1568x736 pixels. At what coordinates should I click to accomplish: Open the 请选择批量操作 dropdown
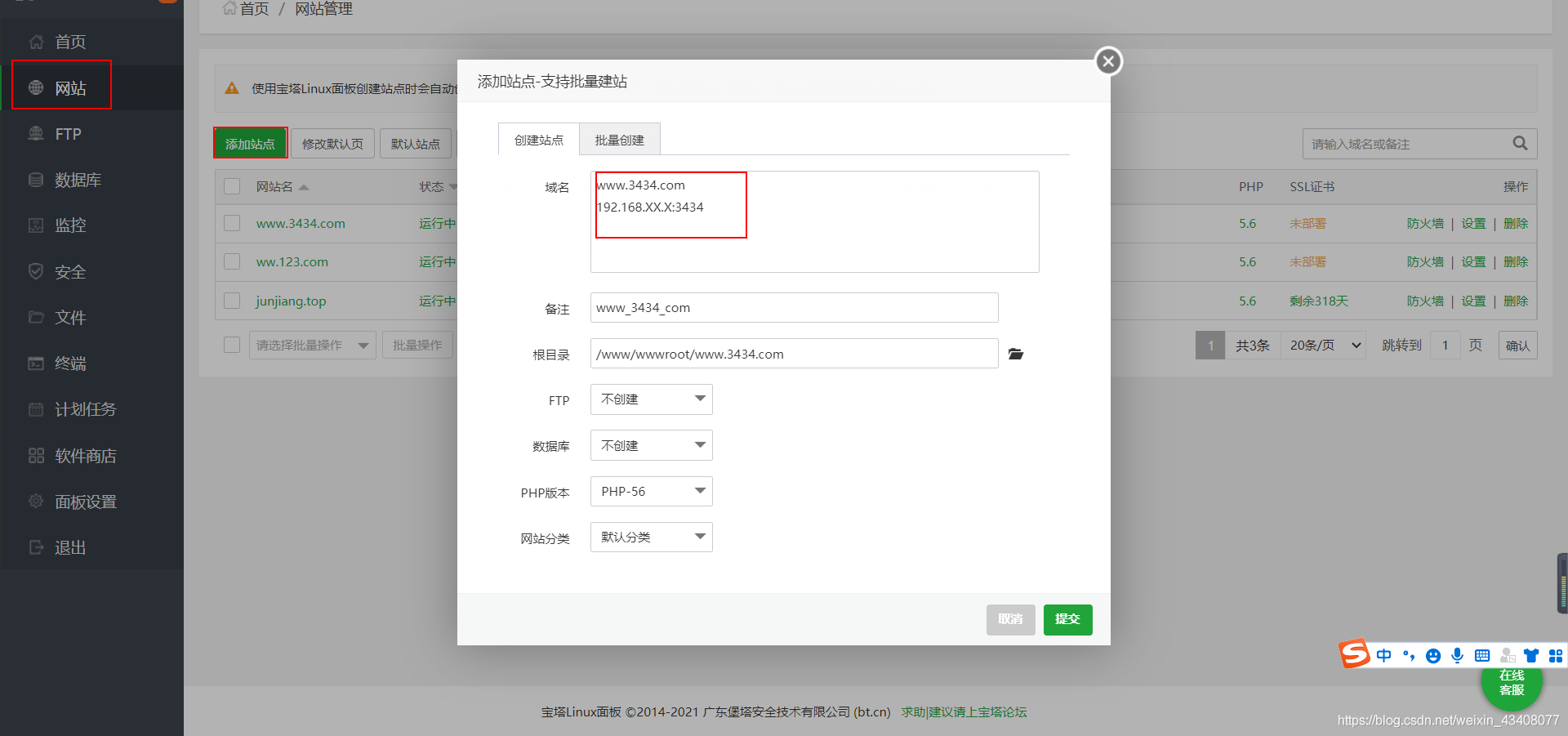point(312,345)
